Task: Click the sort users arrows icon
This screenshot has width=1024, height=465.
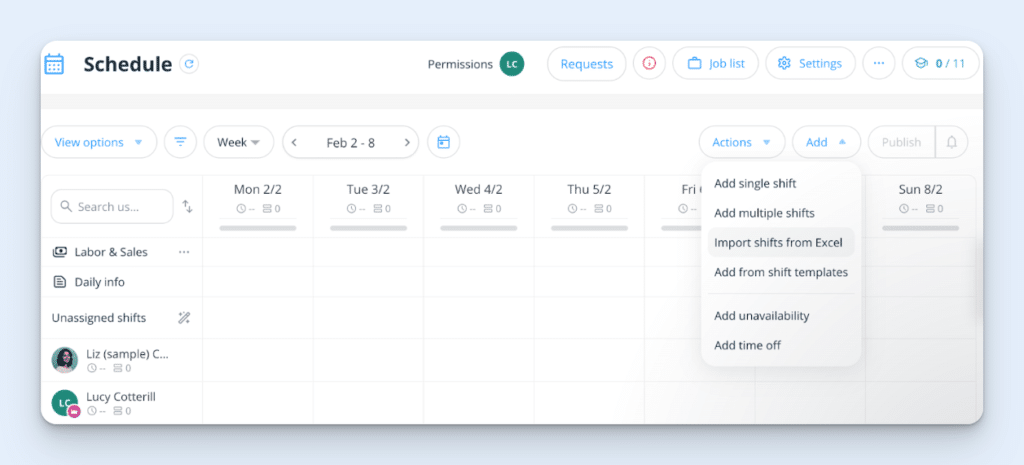Action: pyautogui.click(x=187, y=206)
